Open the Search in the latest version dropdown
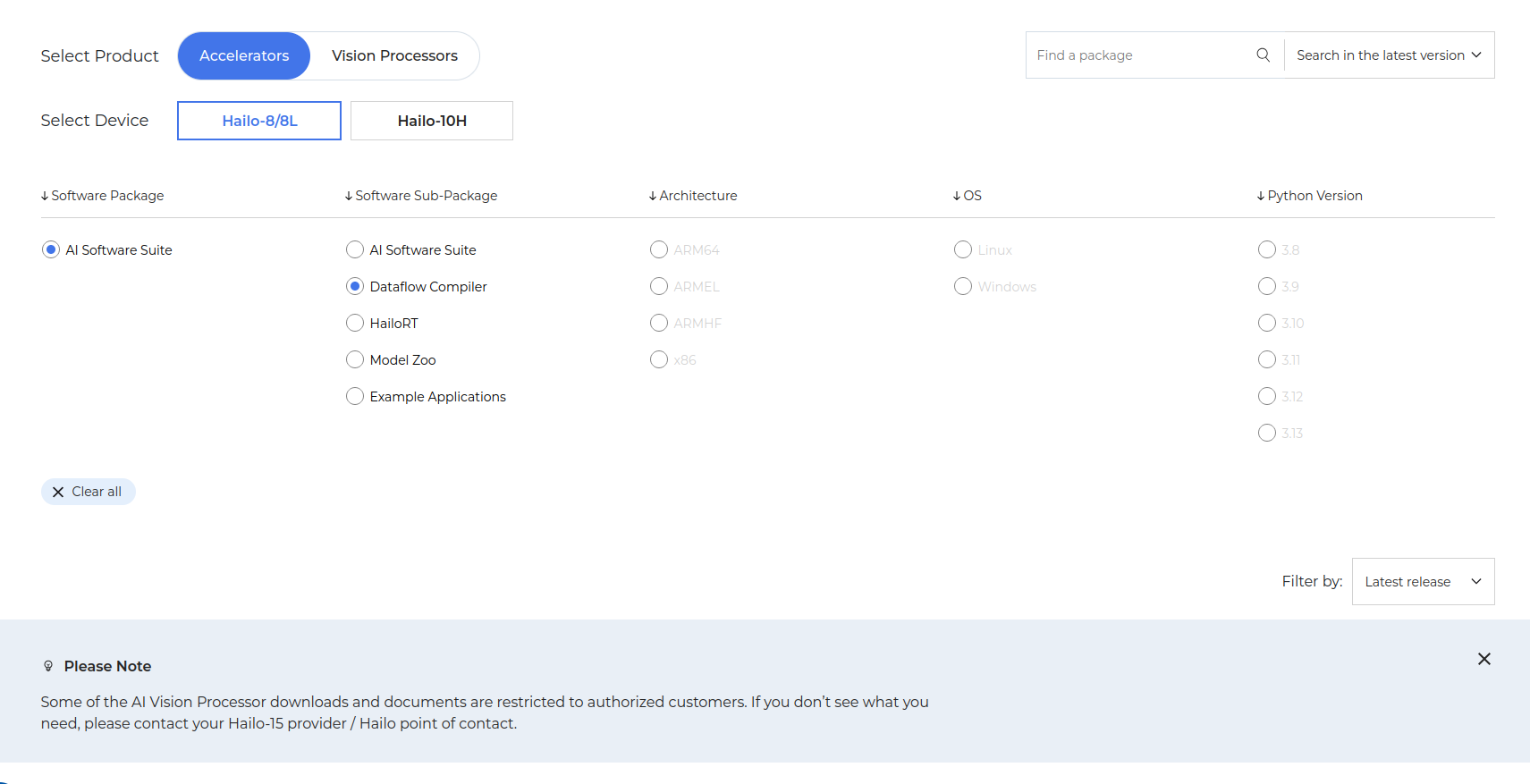This screenshot has height=784, width=1530. pos(1389,55)
